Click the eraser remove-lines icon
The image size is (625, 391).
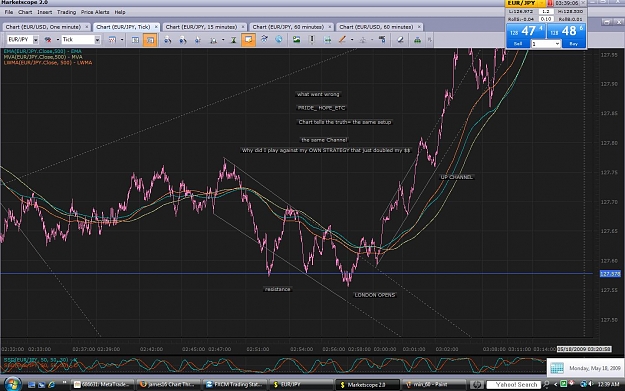(x=401, y=39)
